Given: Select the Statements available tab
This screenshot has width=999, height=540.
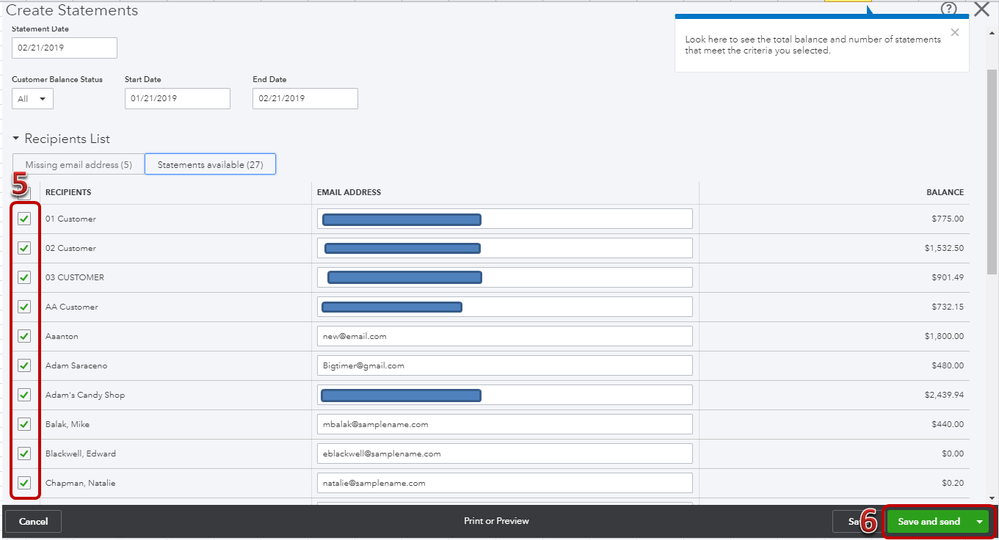Looking at the screenshot, I should (210, 165).
